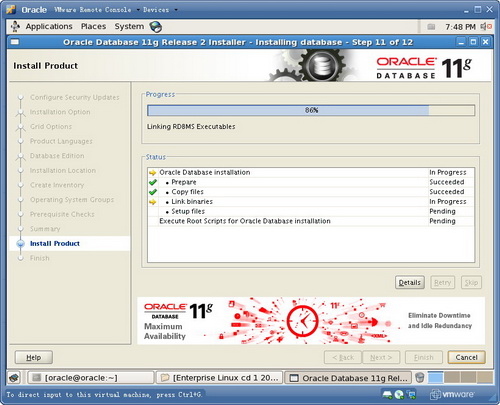
Task: Open the Applications menu
Action: (x=49, y=26)
